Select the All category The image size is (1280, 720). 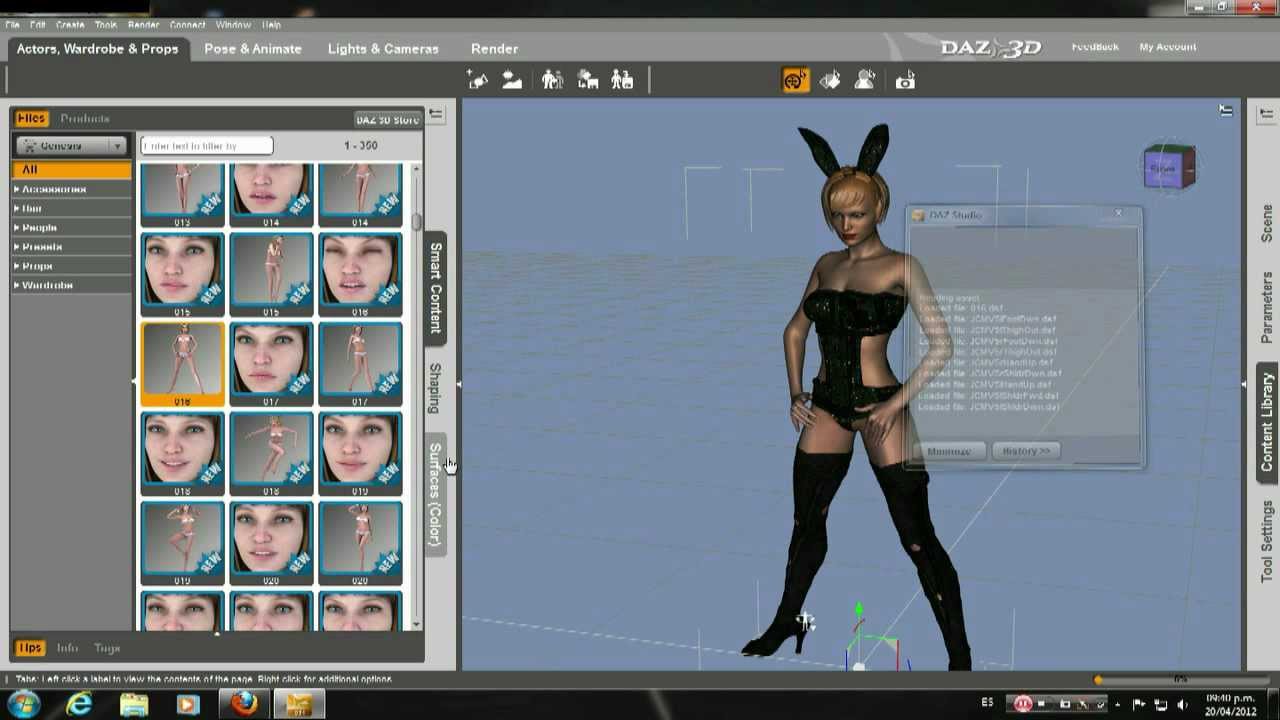pos(71,169)
